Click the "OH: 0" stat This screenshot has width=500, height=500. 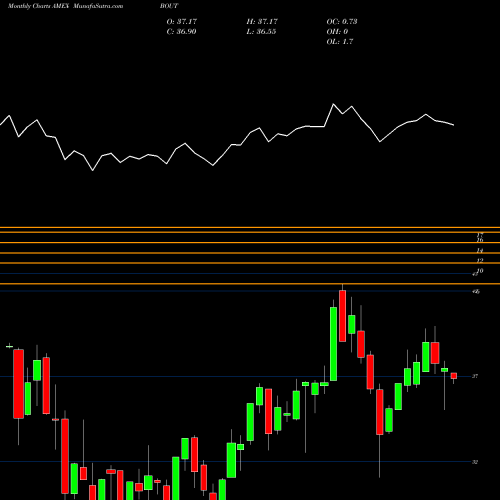click(x=337, y=31)
